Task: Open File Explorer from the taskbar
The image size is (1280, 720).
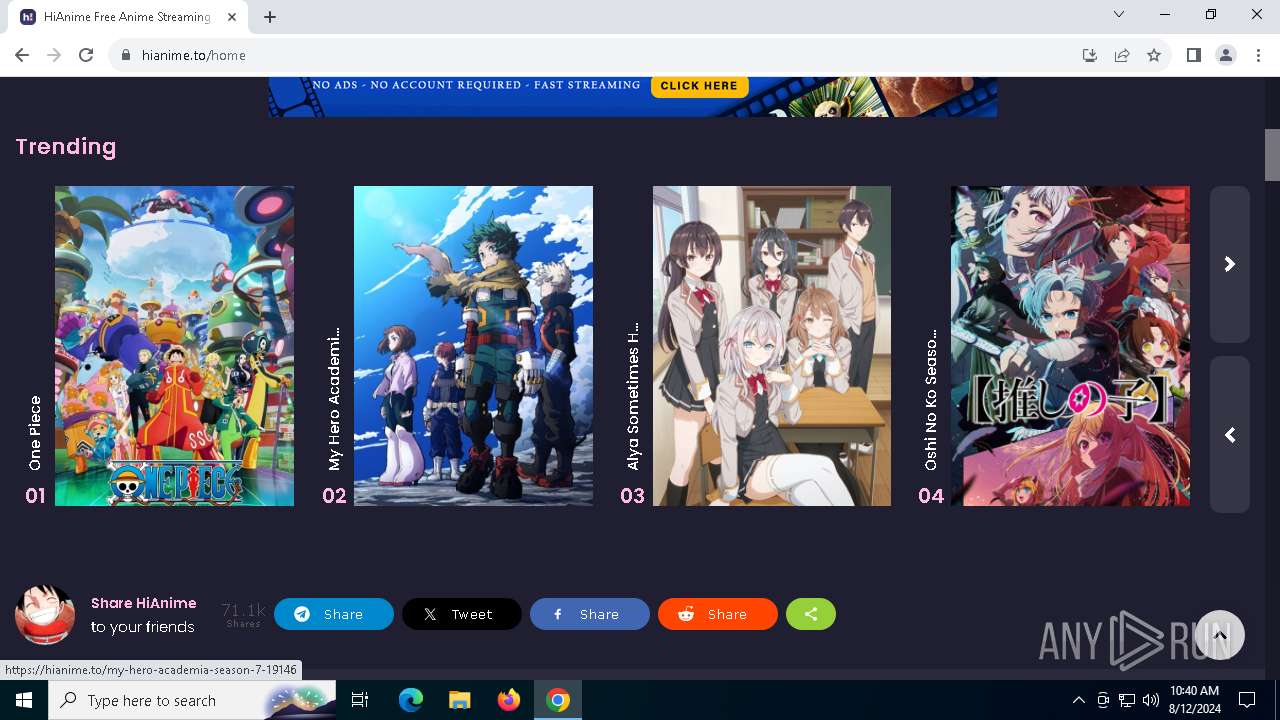Action: [459, 700]
